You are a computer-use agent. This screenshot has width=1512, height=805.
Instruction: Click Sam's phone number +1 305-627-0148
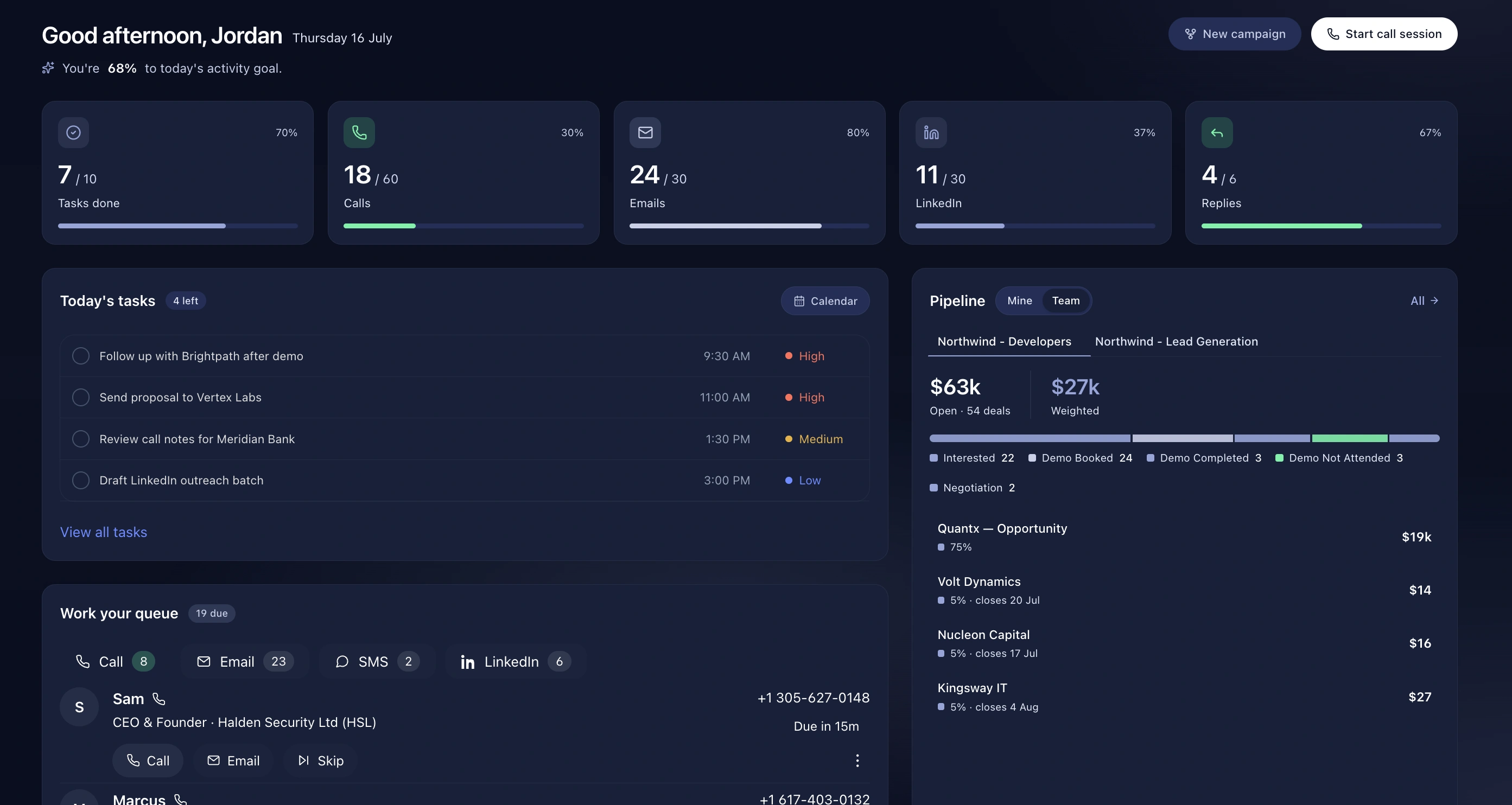[x=814, y=698]
